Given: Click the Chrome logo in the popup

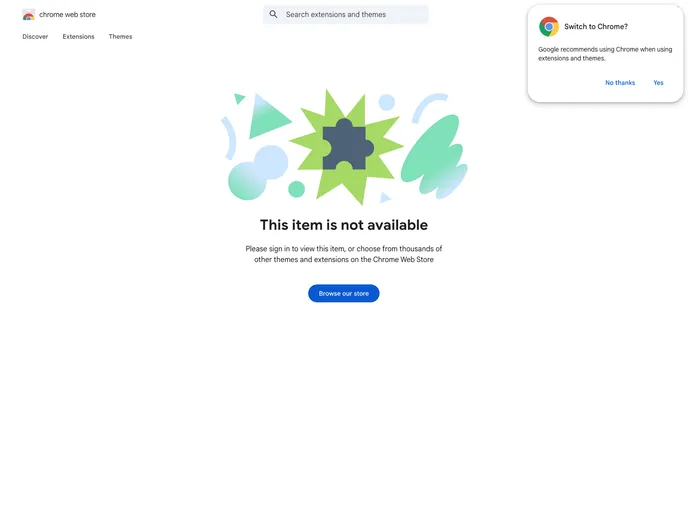Looking at the screenshot, I should [549, 27].
